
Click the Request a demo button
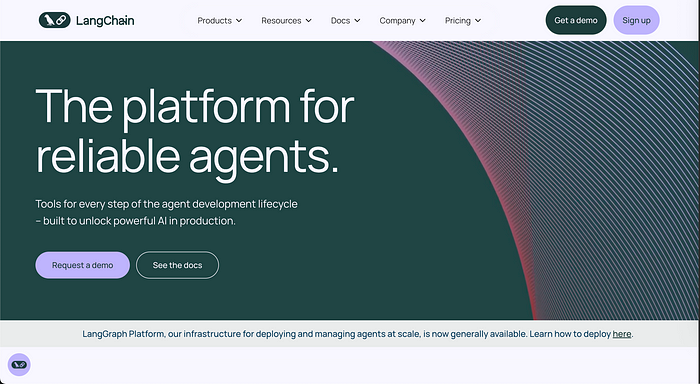point(83,265)
